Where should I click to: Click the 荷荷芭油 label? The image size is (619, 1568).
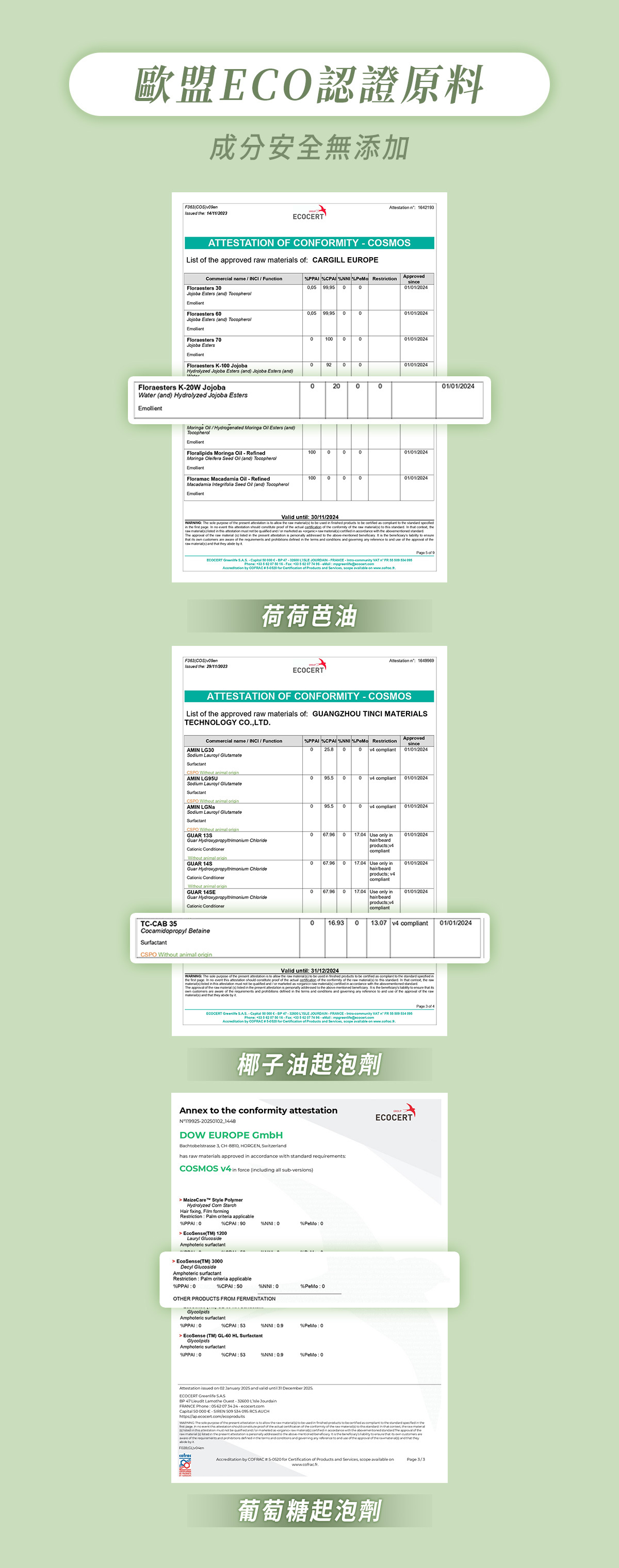309,616
